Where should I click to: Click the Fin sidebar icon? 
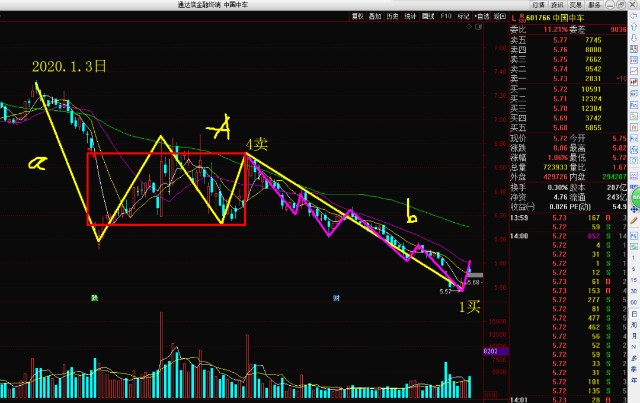tap(634, 105)
